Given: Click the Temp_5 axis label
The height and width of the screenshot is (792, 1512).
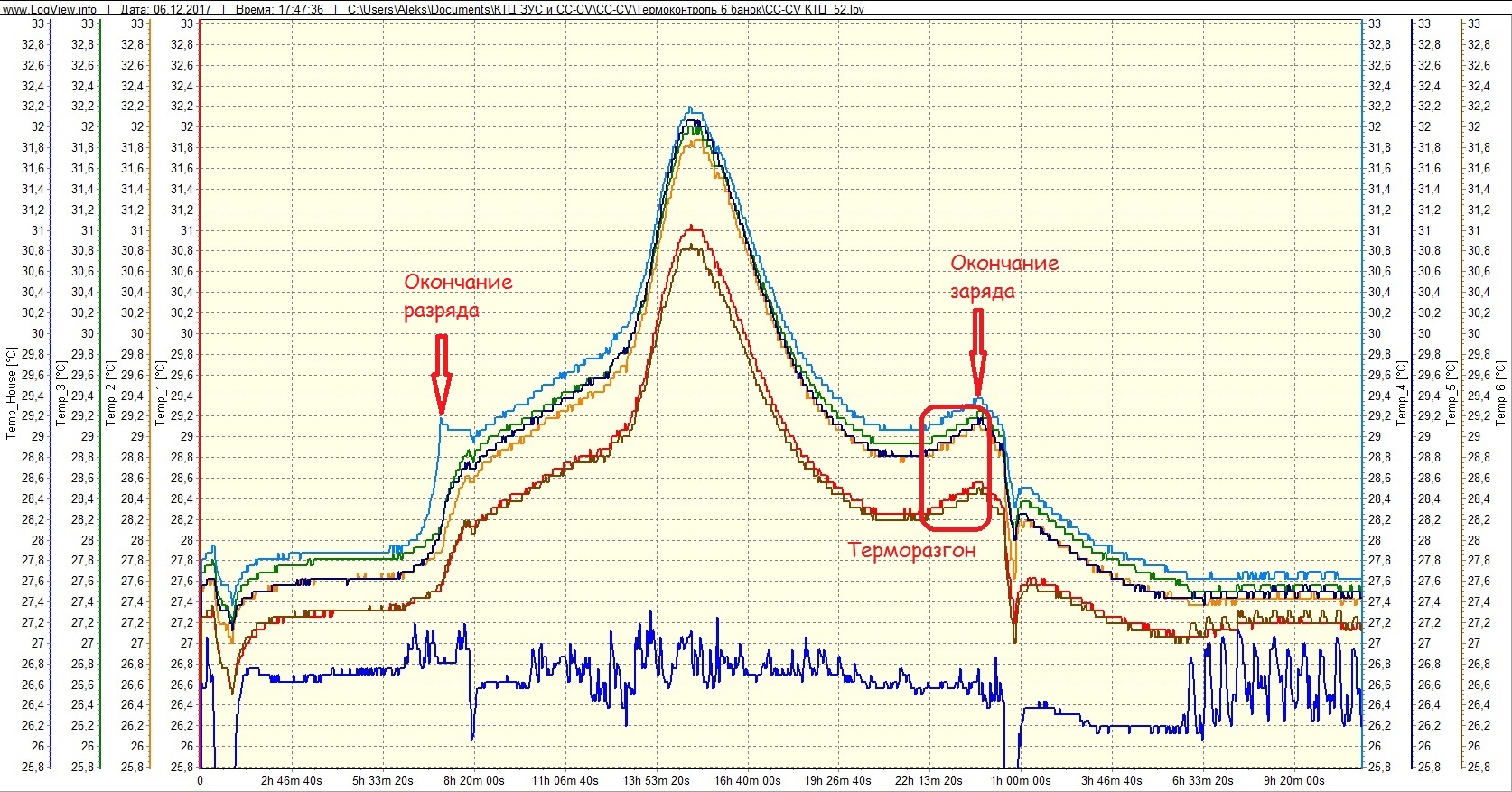Looking at the screenshot, I should 1451,393.
